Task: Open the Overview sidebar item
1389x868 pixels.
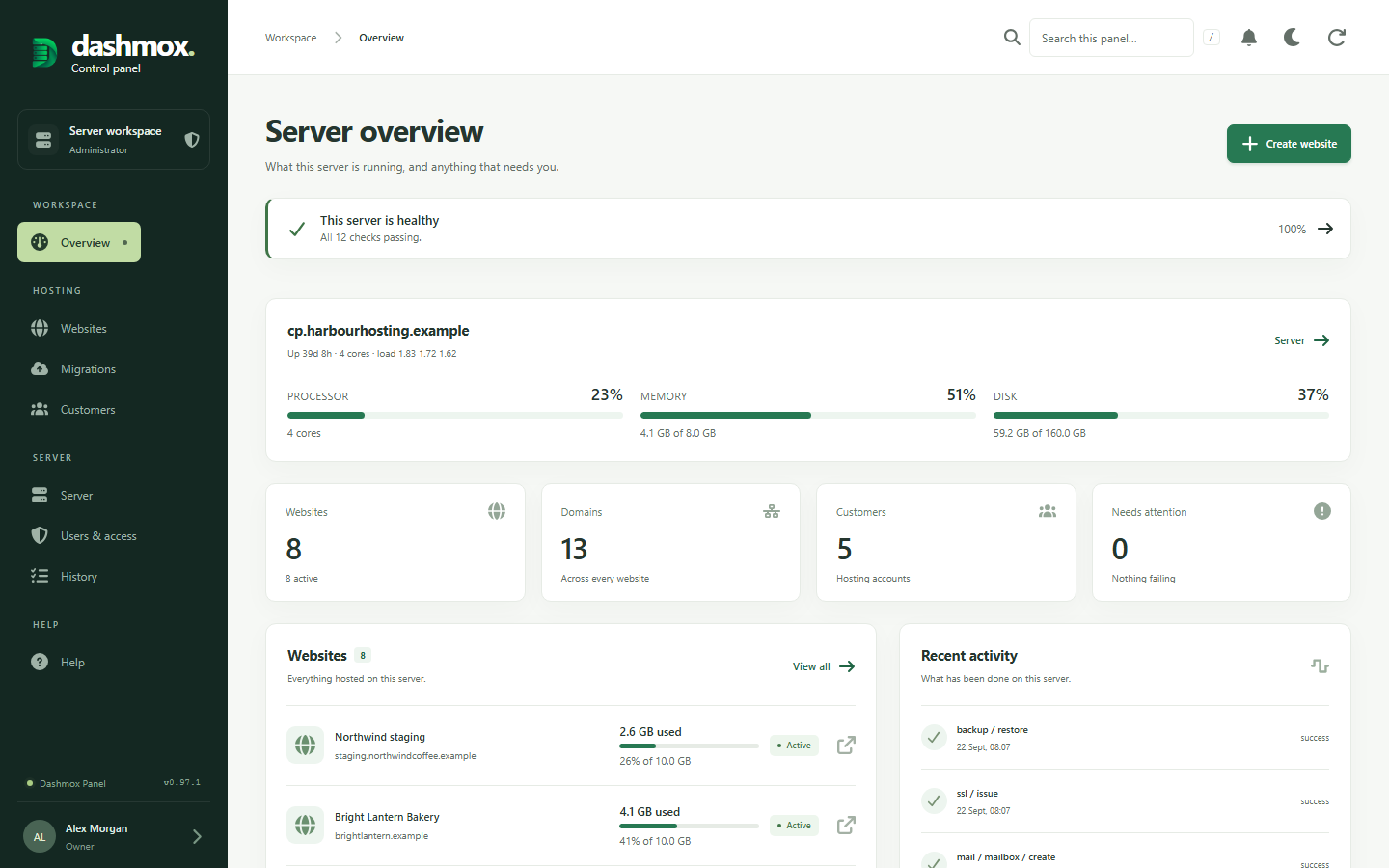Action: coord(79,242)
